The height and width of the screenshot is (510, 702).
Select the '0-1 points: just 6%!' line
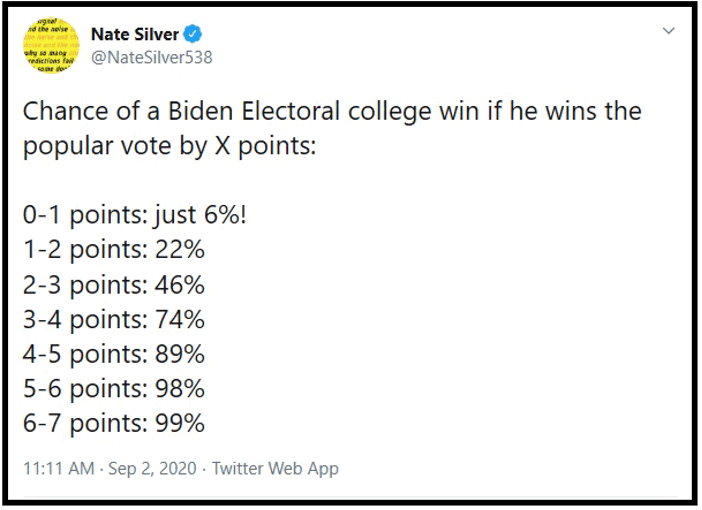pos(135,215)
